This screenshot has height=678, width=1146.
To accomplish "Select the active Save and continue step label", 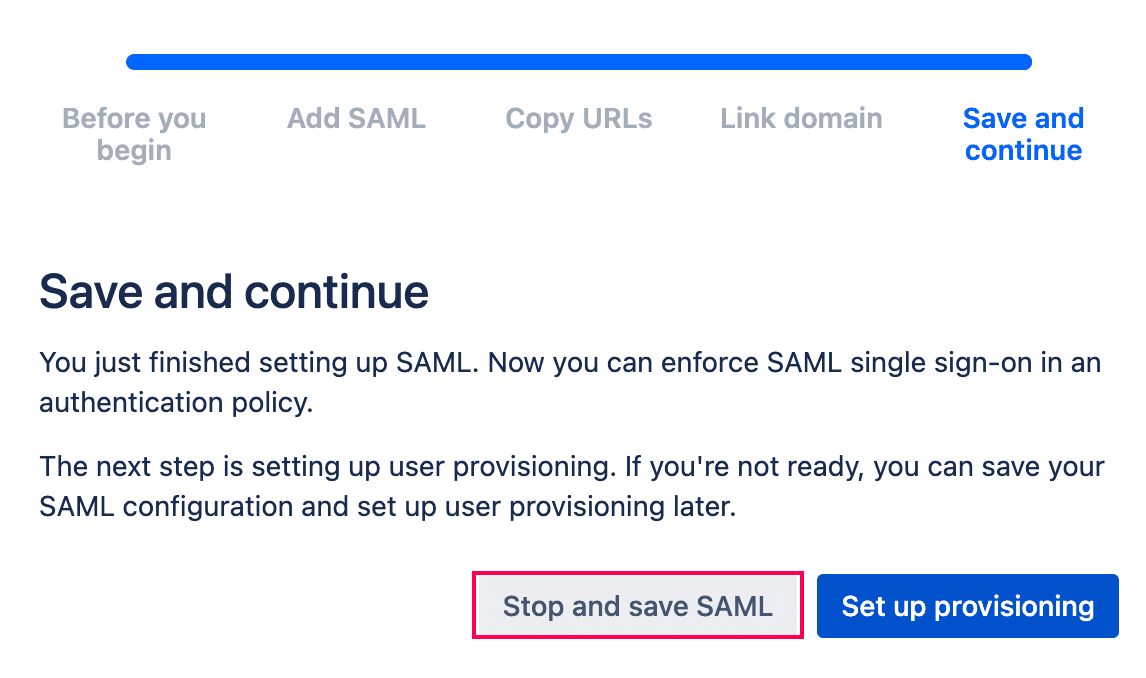I will coord(1023,134).
